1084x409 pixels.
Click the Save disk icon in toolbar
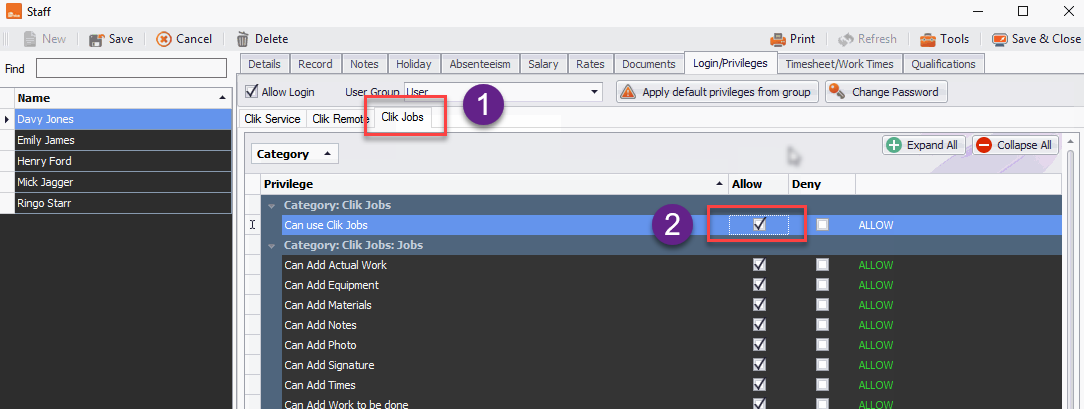pos(97,39)
